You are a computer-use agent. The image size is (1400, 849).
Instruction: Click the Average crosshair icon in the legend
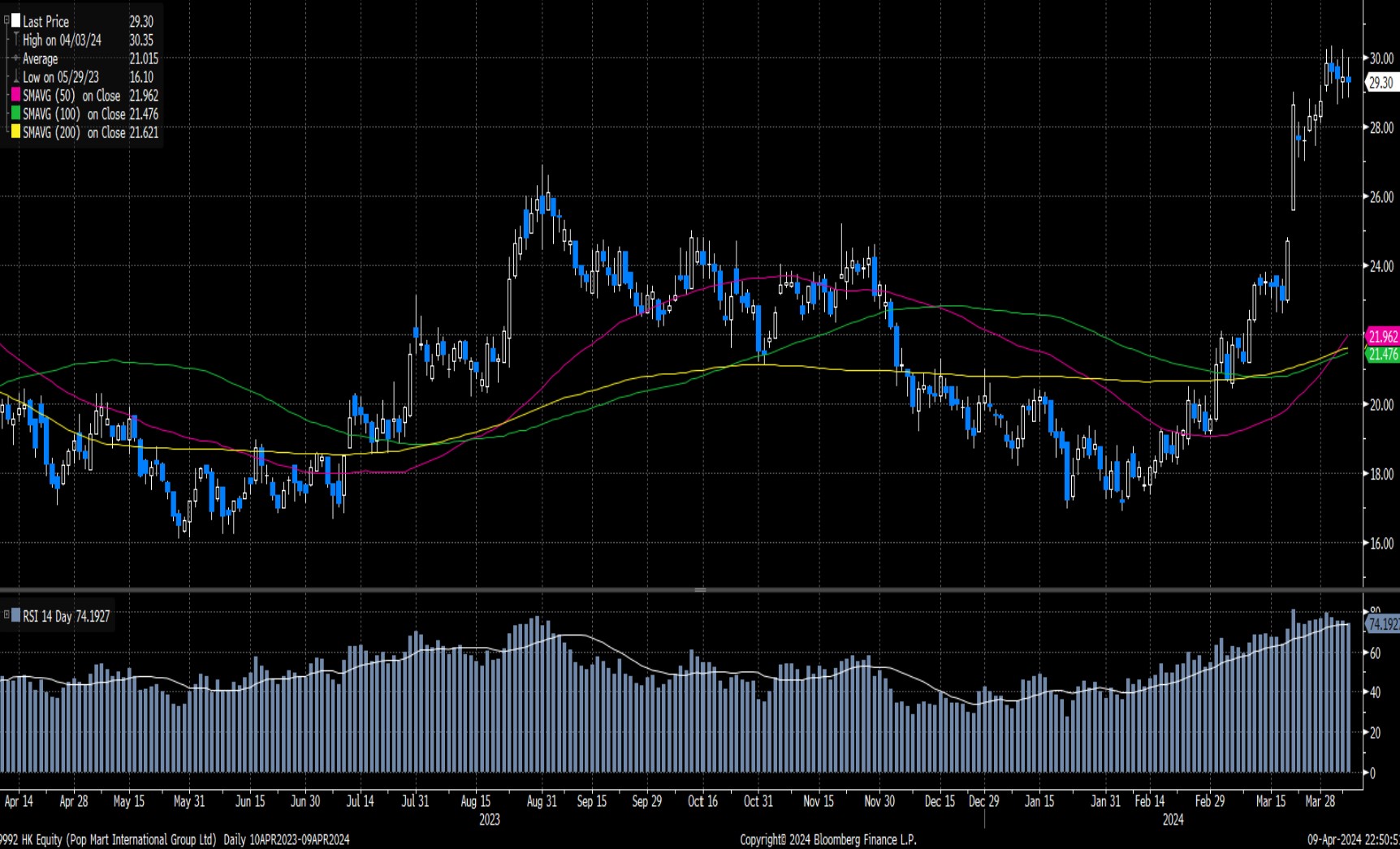click(x=15, y=58)
